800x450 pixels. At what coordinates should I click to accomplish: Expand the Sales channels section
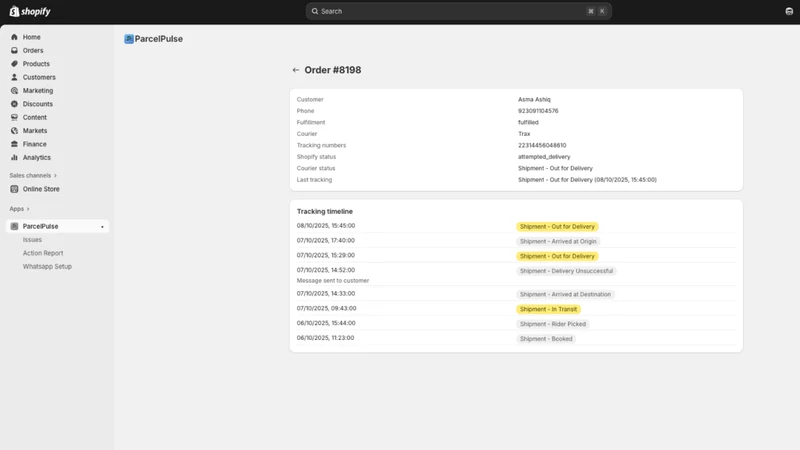33,176
